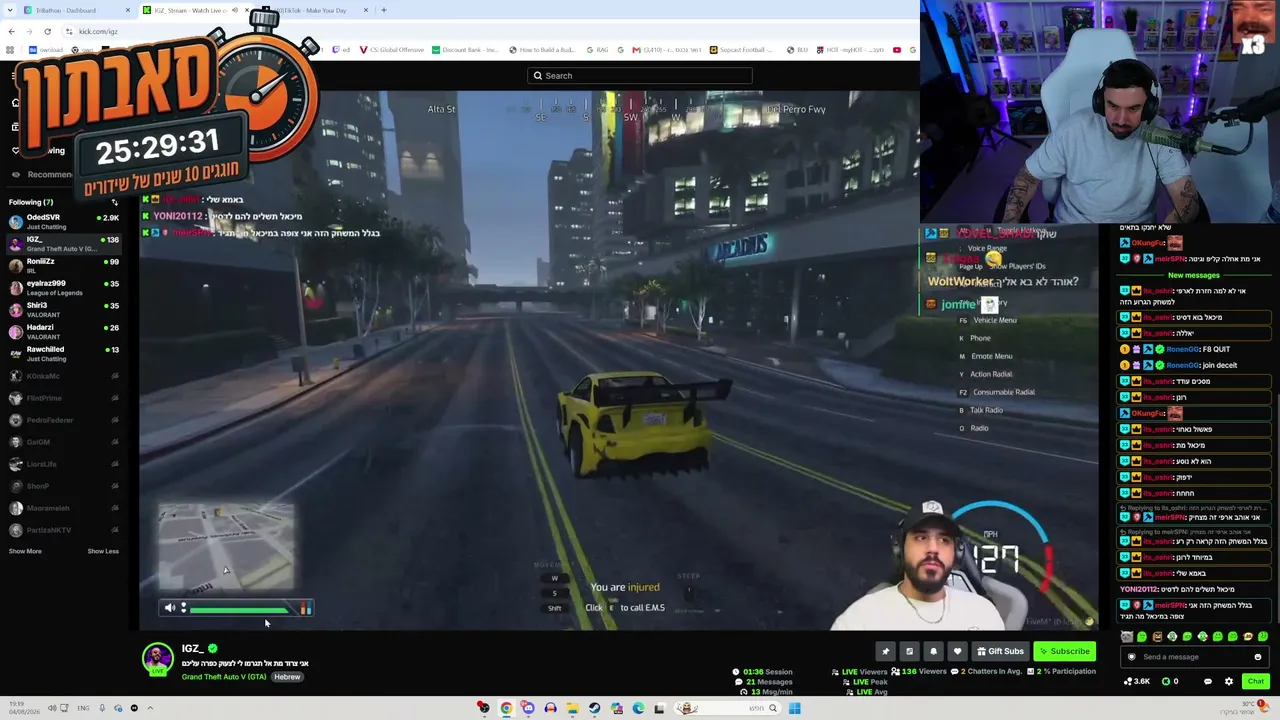This screenshot has height=720, width=1280.
Task: Mute the stream player volume icon
Action: 170,608
